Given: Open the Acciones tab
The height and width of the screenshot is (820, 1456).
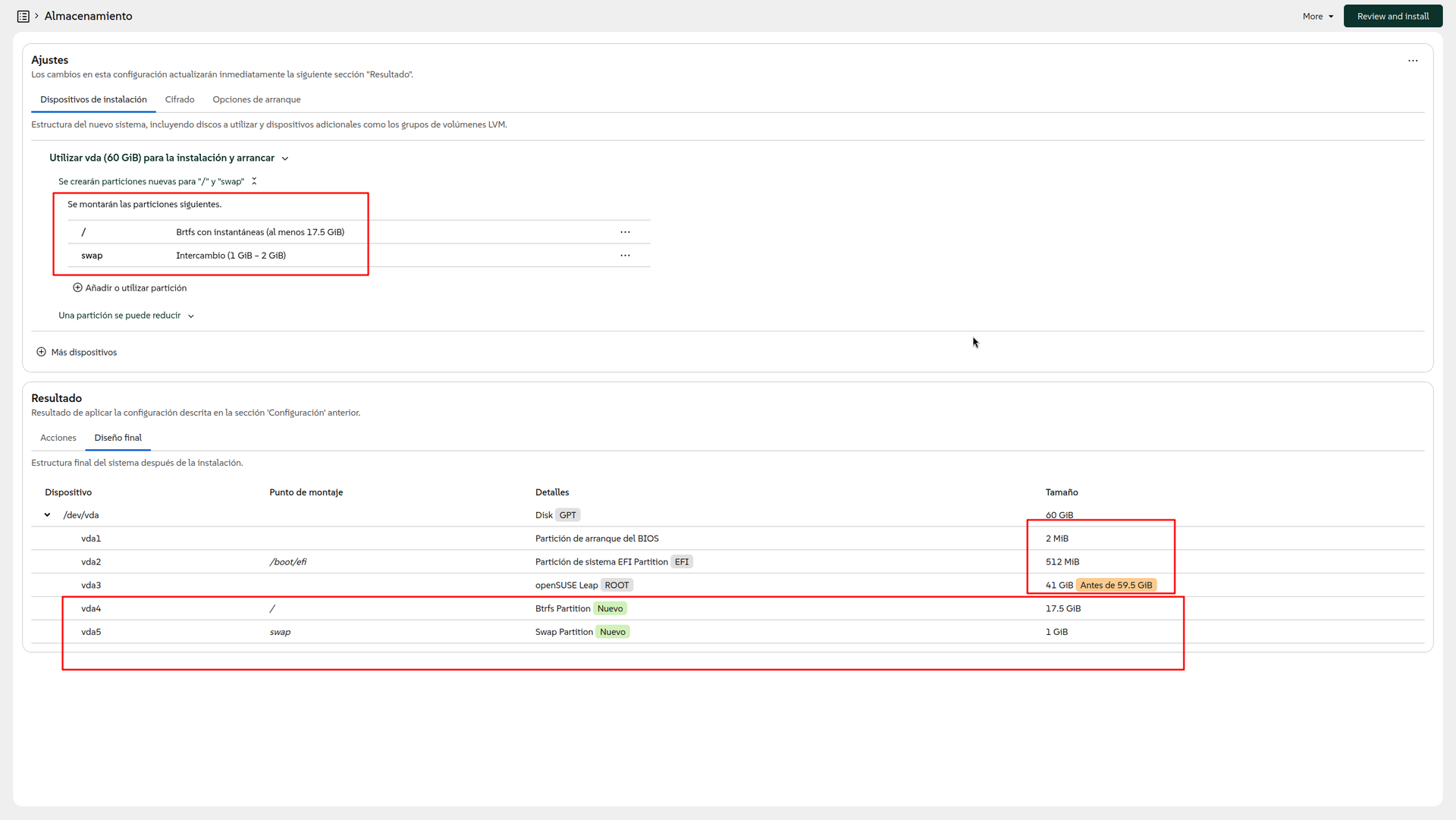Looking at the screenshot, I should (58, 438).
